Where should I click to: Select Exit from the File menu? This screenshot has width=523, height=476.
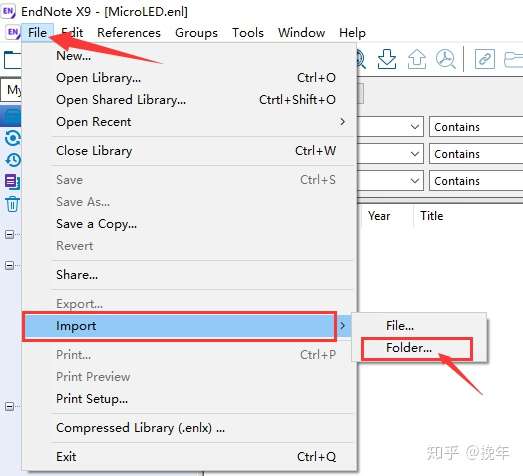coord(188,457)
